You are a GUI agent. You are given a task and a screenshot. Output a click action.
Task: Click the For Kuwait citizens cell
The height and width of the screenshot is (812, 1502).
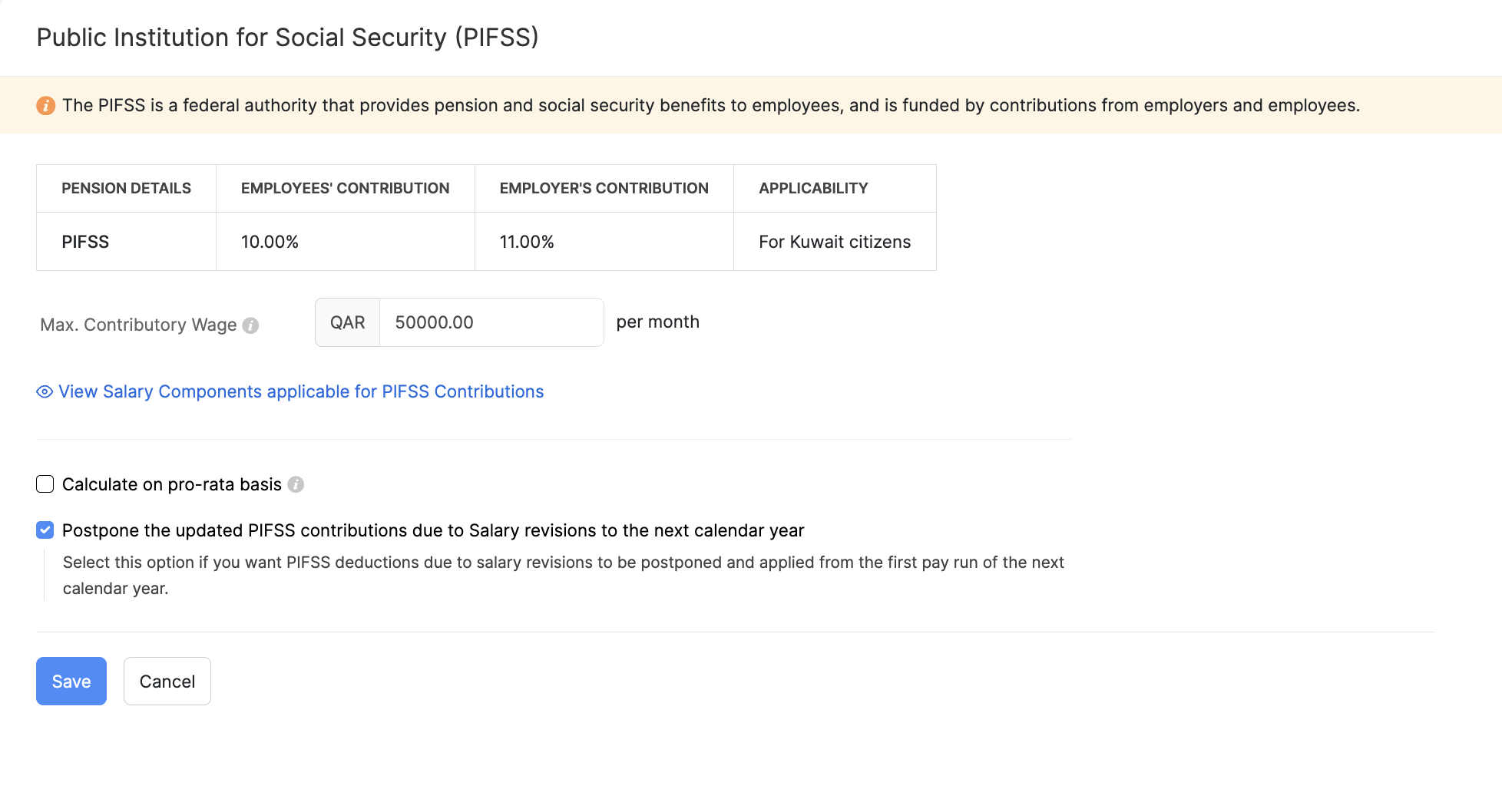pyautogui.click(x=834, y=243)
